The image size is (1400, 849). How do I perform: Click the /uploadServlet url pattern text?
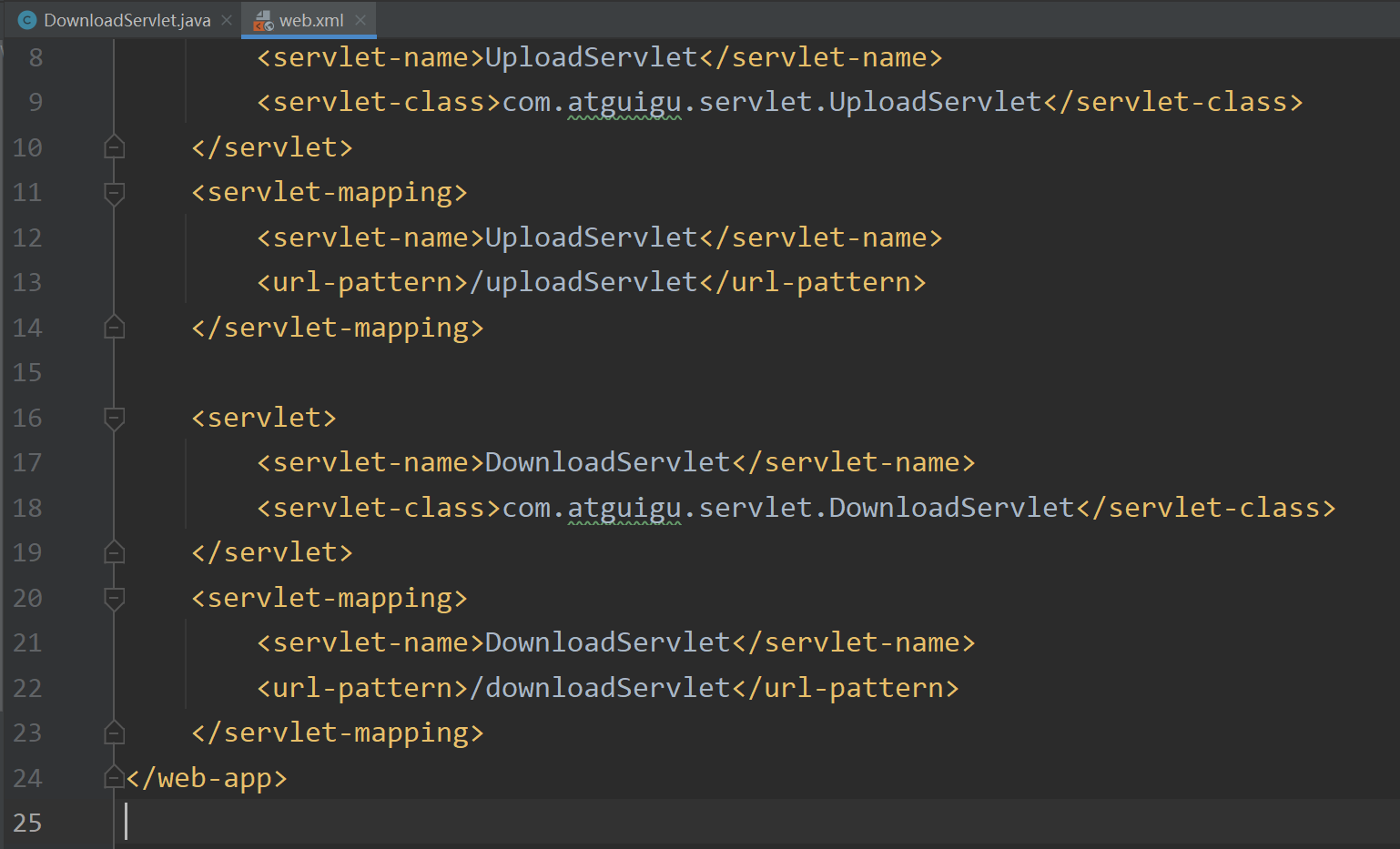pyautogui.click(x=584, y=282)
